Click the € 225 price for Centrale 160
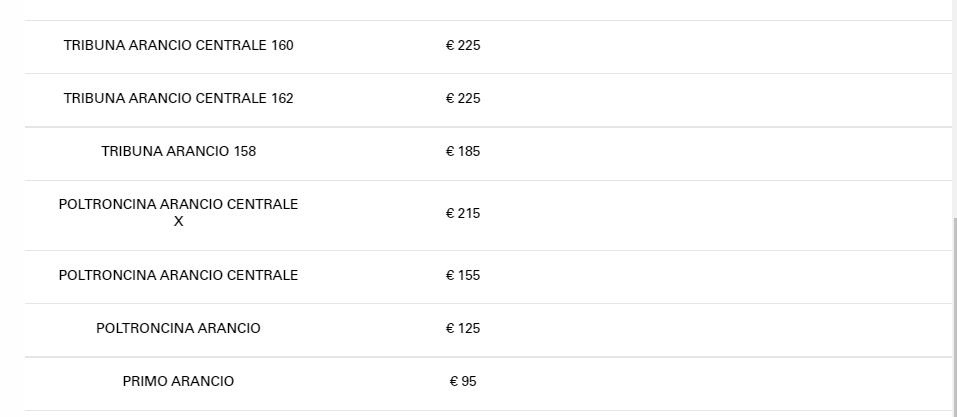957x417 pixels. coord(463,46)
